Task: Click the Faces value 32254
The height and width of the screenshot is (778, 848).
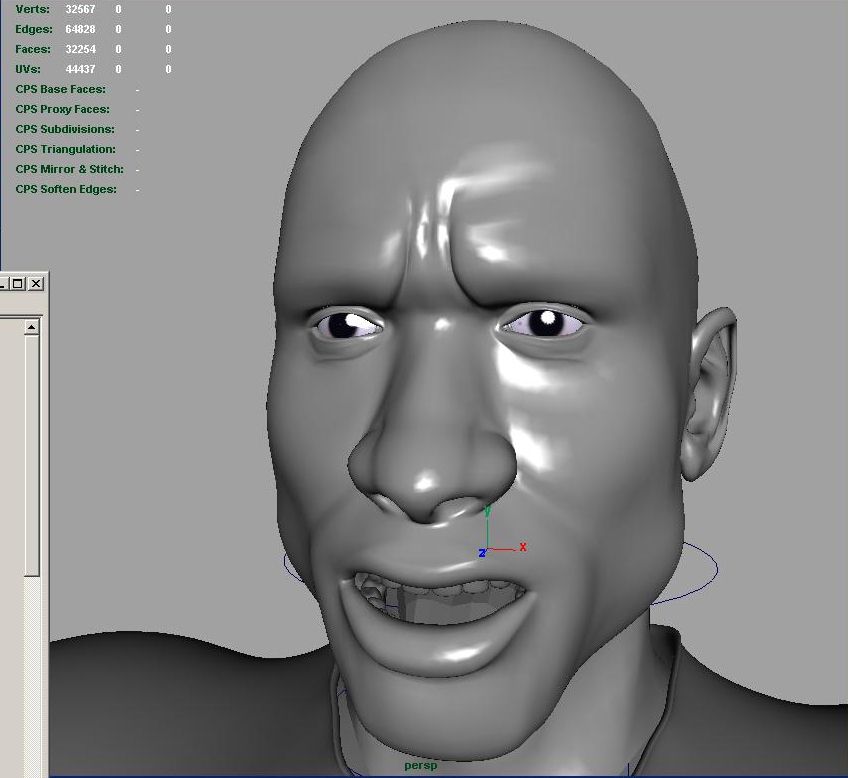Action: coord(80,49)
